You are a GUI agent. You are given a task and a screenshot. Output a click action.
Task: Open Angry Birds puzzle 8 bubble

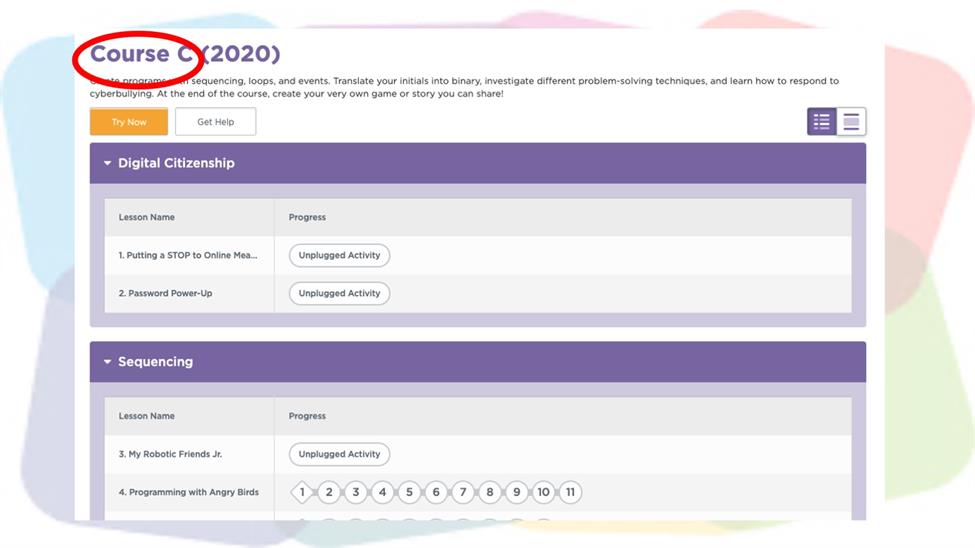click(x=489, y=492)
